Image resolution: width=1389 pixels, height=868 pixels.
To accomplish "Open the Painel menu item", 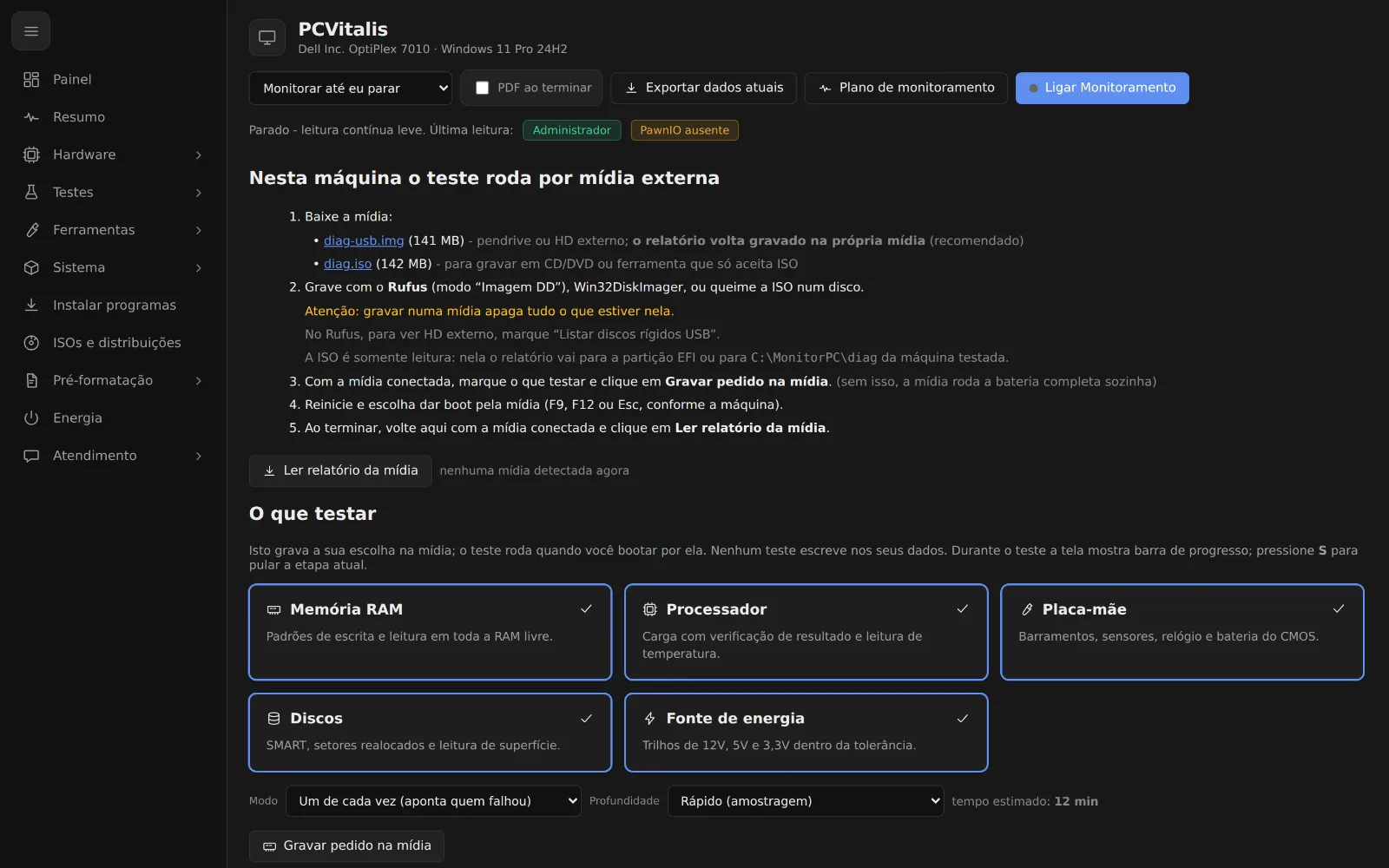I will click(x=114, y=80).
